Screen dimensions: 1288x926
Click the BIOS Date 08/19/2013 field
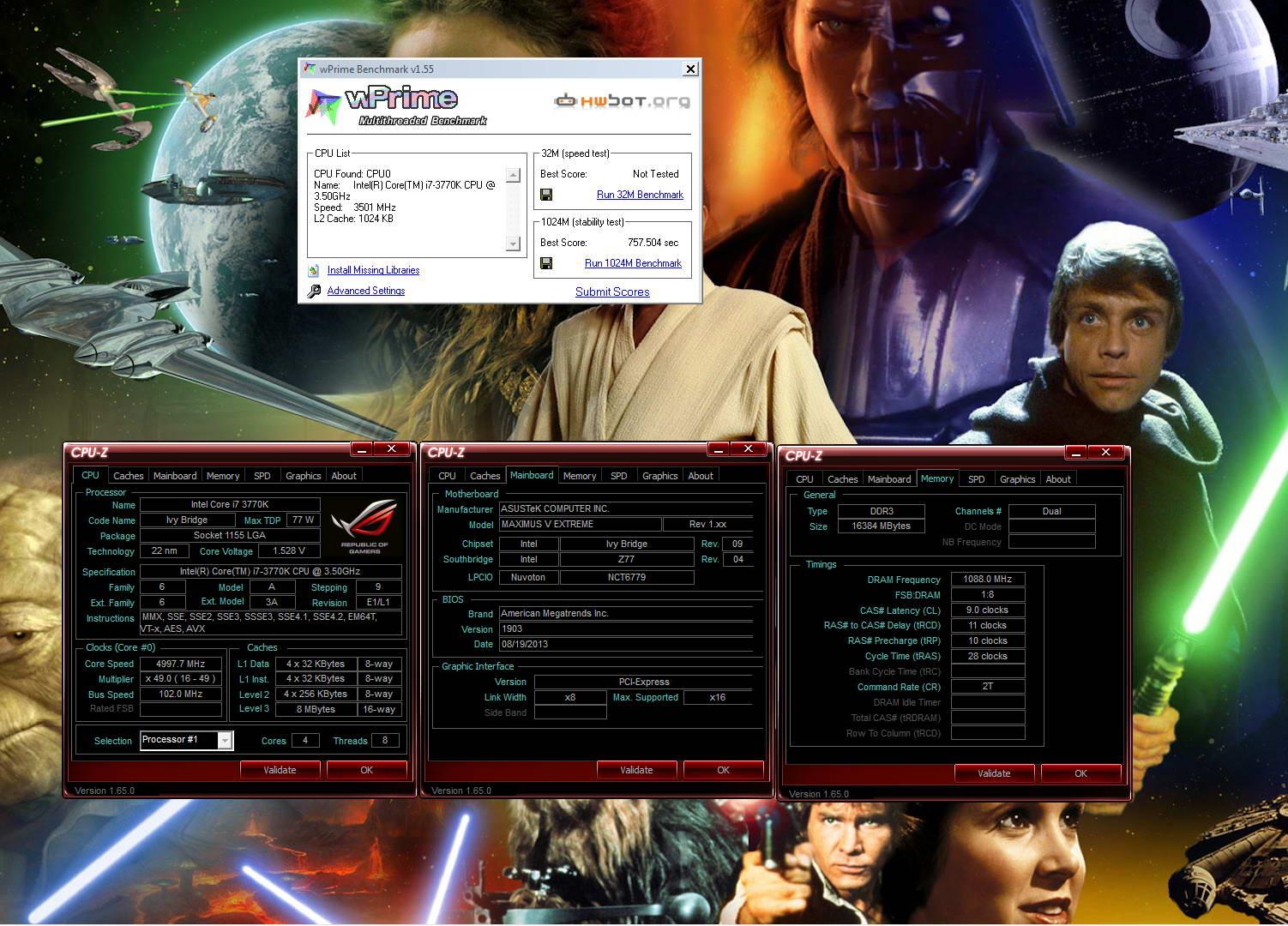626,645
